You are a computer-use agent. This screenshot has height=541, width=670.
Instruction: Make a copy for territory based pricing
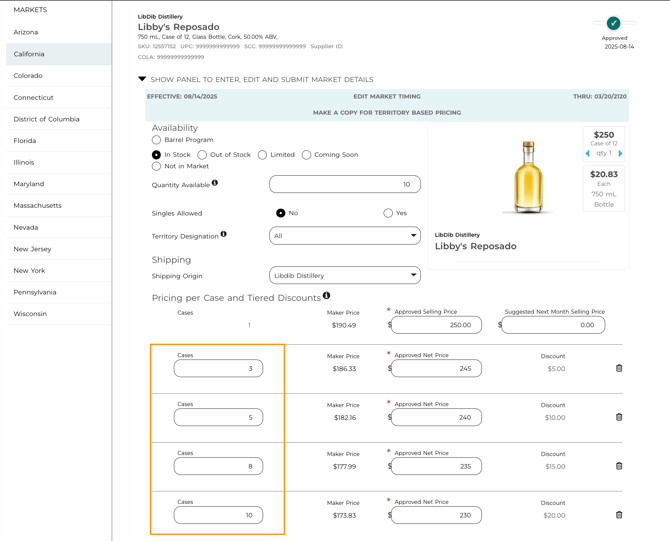coord(387,113)
